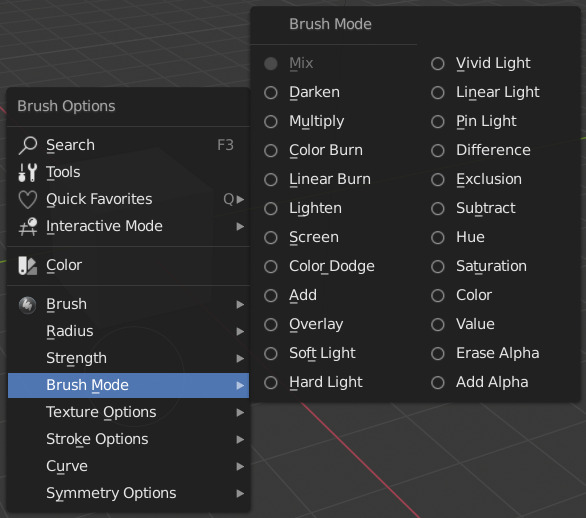Click the Tools wrench icon
586x518 pixels.
[x=28, y=172]
